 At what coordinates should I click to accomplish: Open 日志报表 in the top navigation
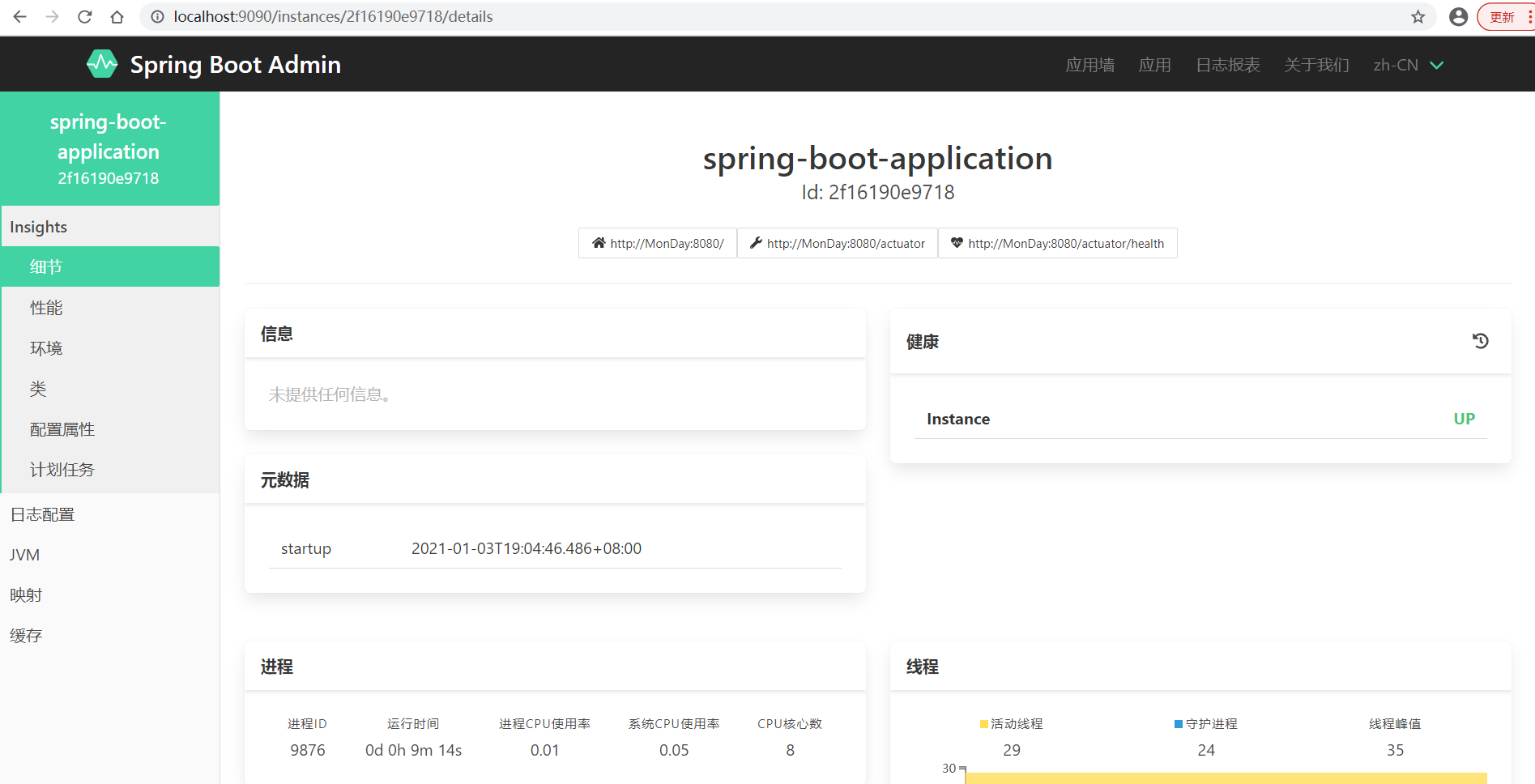[x=1228, y=65]
